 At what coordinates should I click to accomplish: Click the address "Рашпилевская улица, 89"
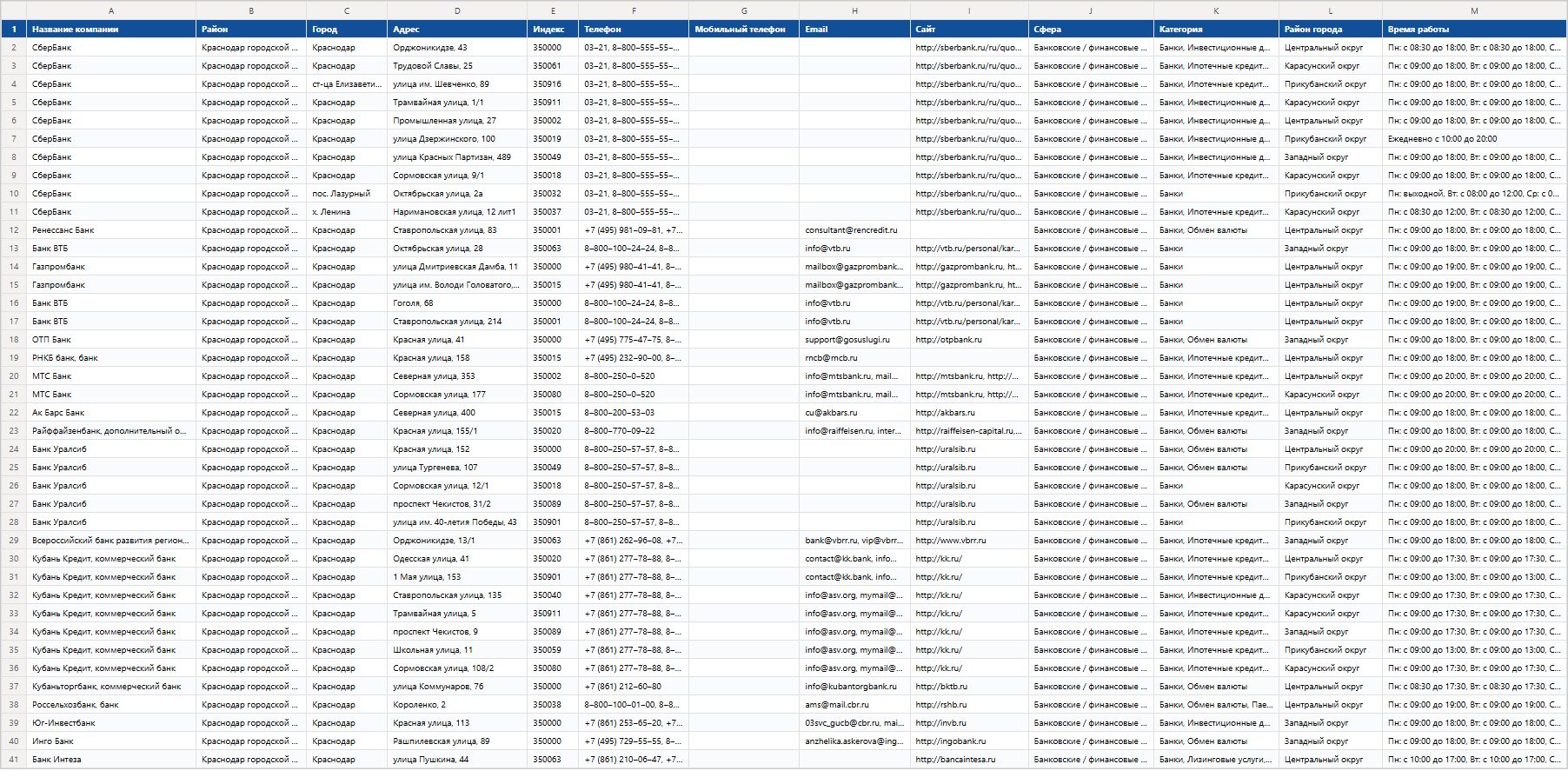click(x=457, y=741)
